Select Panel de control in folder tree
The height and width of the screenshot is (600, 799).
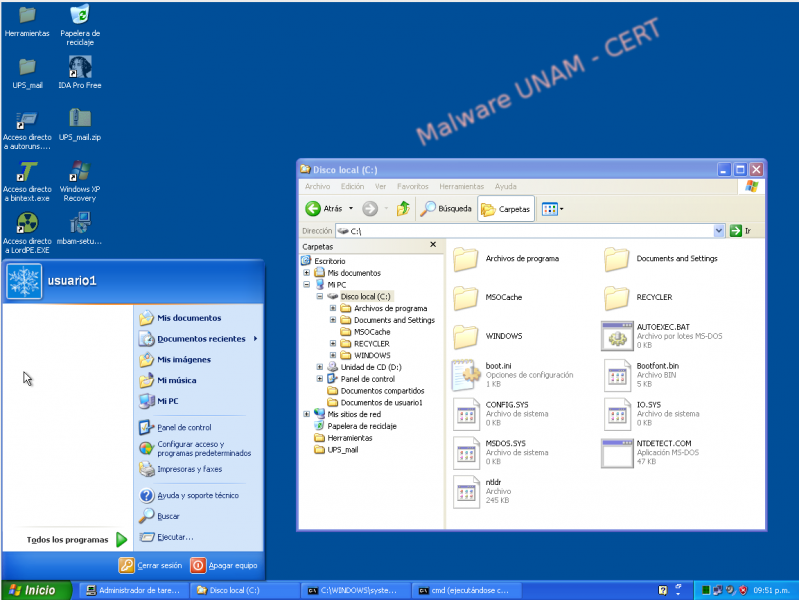367,379
